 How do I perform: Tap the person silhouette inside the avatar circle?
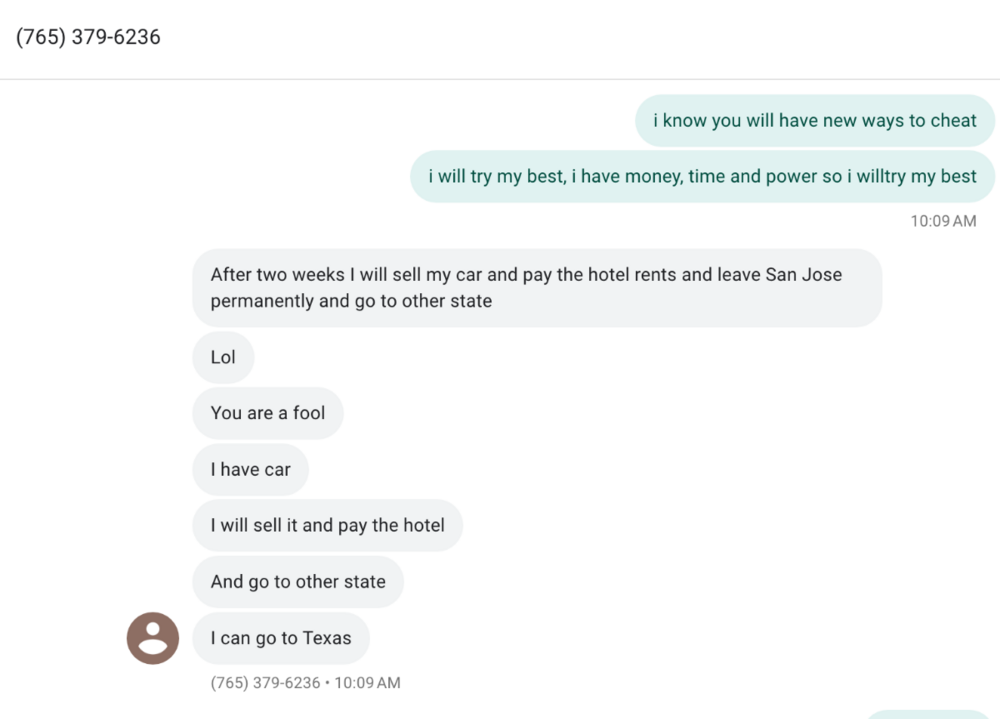coord(152,638)
